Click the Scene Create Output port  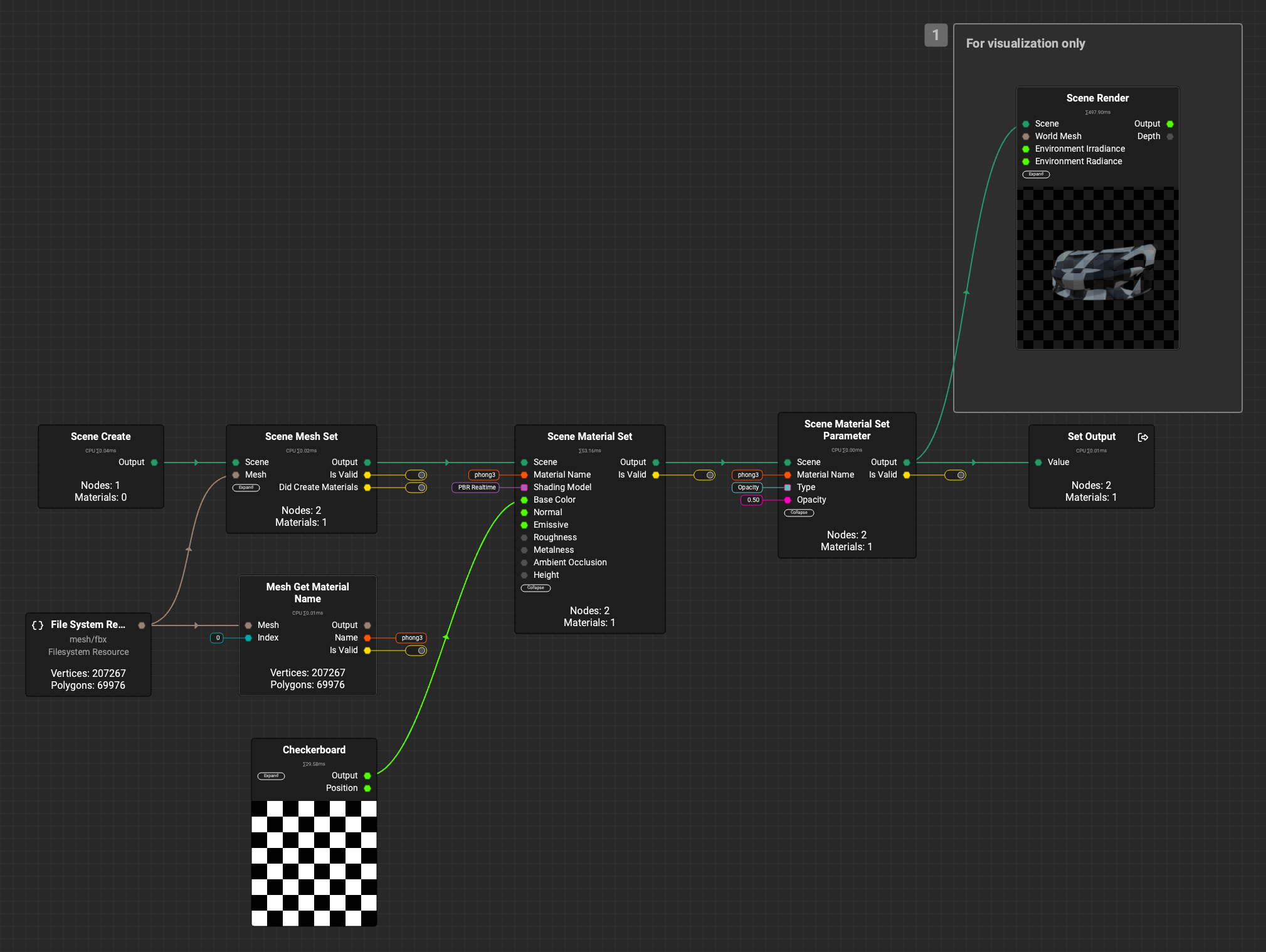coord(154,463)
